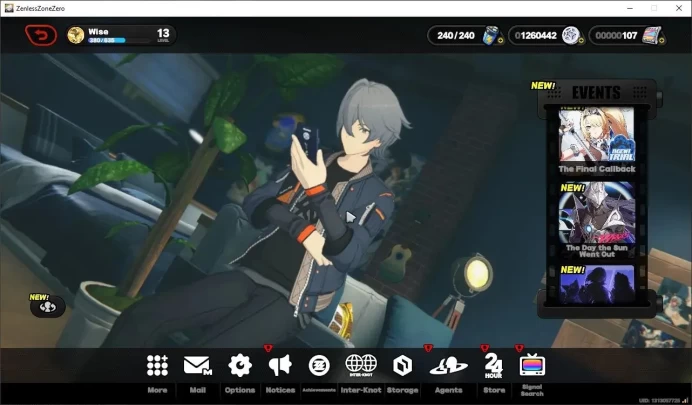Add film currency with the plus button

[662, 41]
